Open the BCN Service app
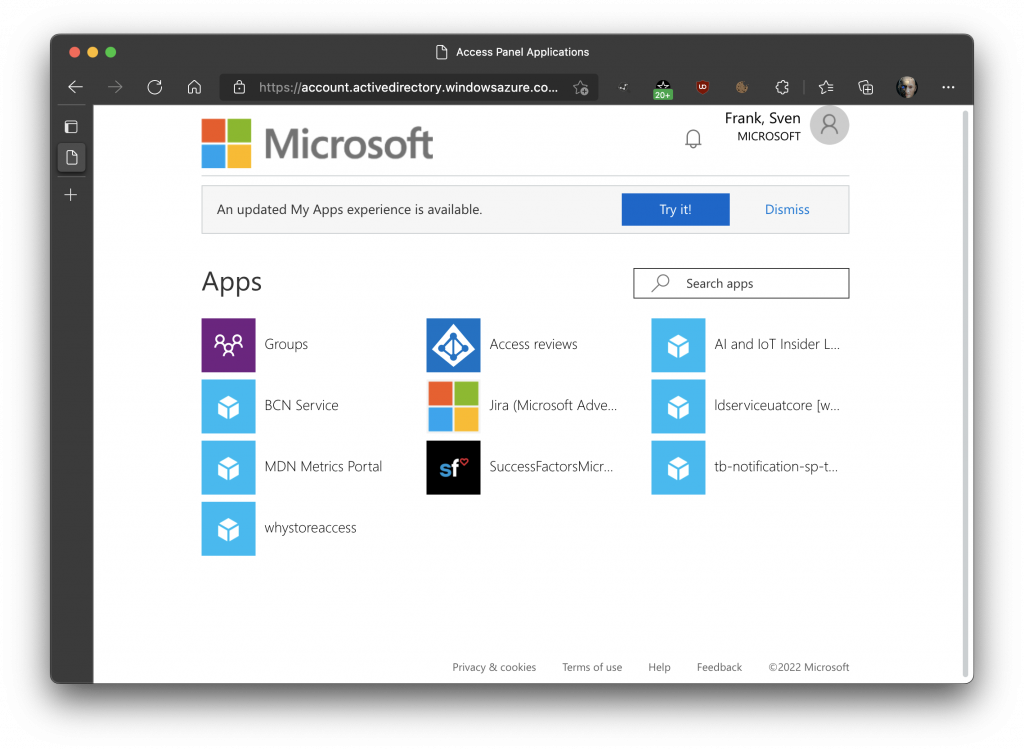 229,406
